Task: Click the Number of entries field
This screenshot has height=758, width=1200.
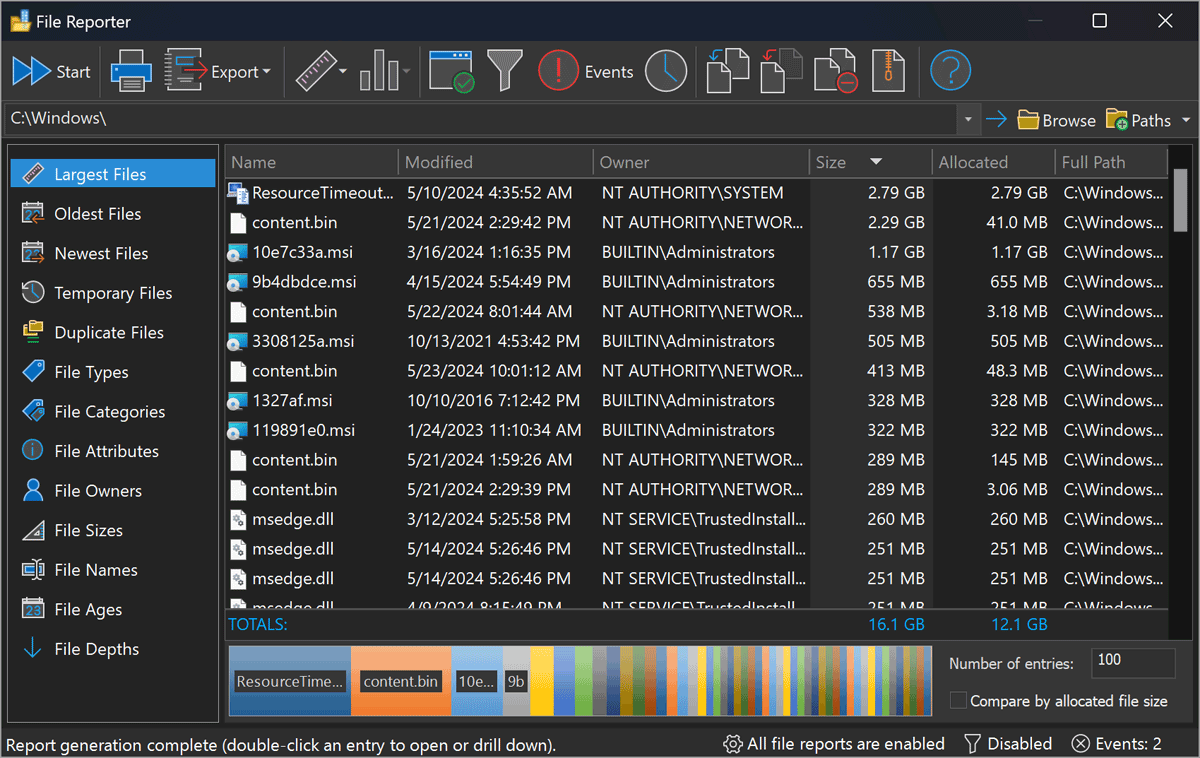Action: (x=1133, y=662)
